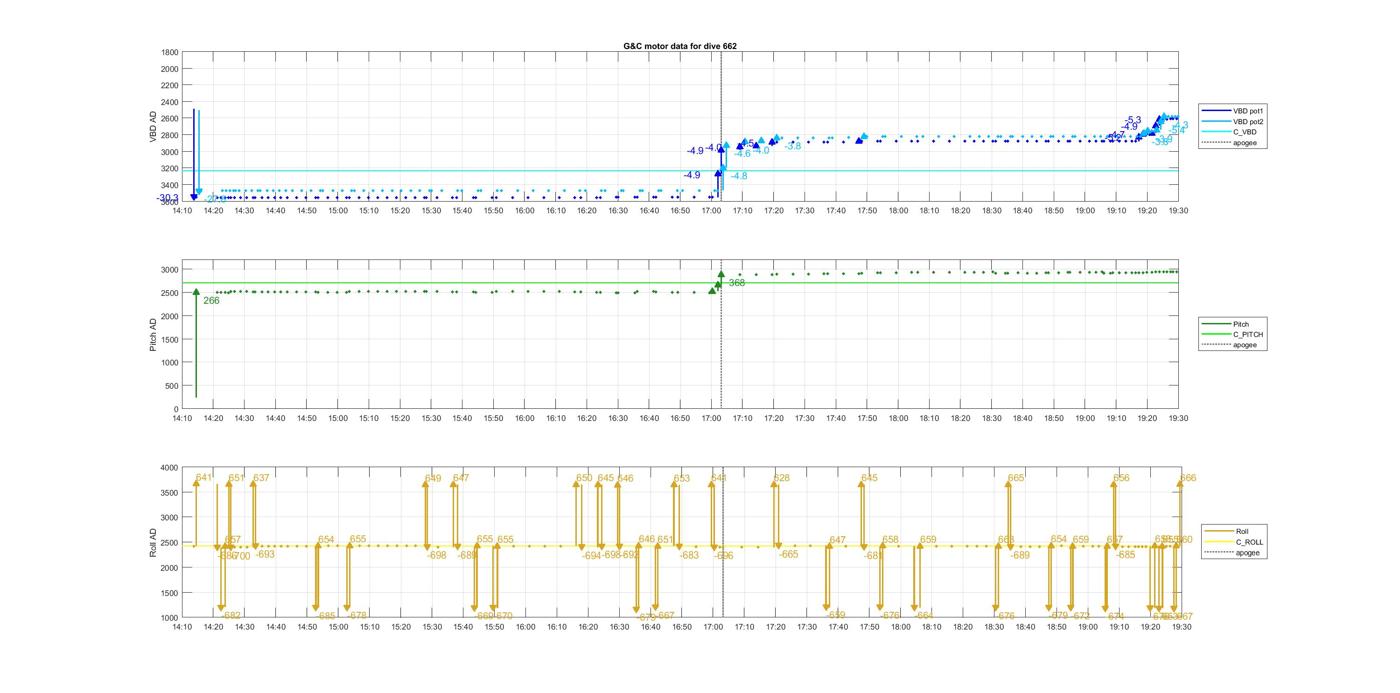Click the '1800' tick on the VBD y-axis
Screen dimensions: 1400x693
(x=170, y=52)
